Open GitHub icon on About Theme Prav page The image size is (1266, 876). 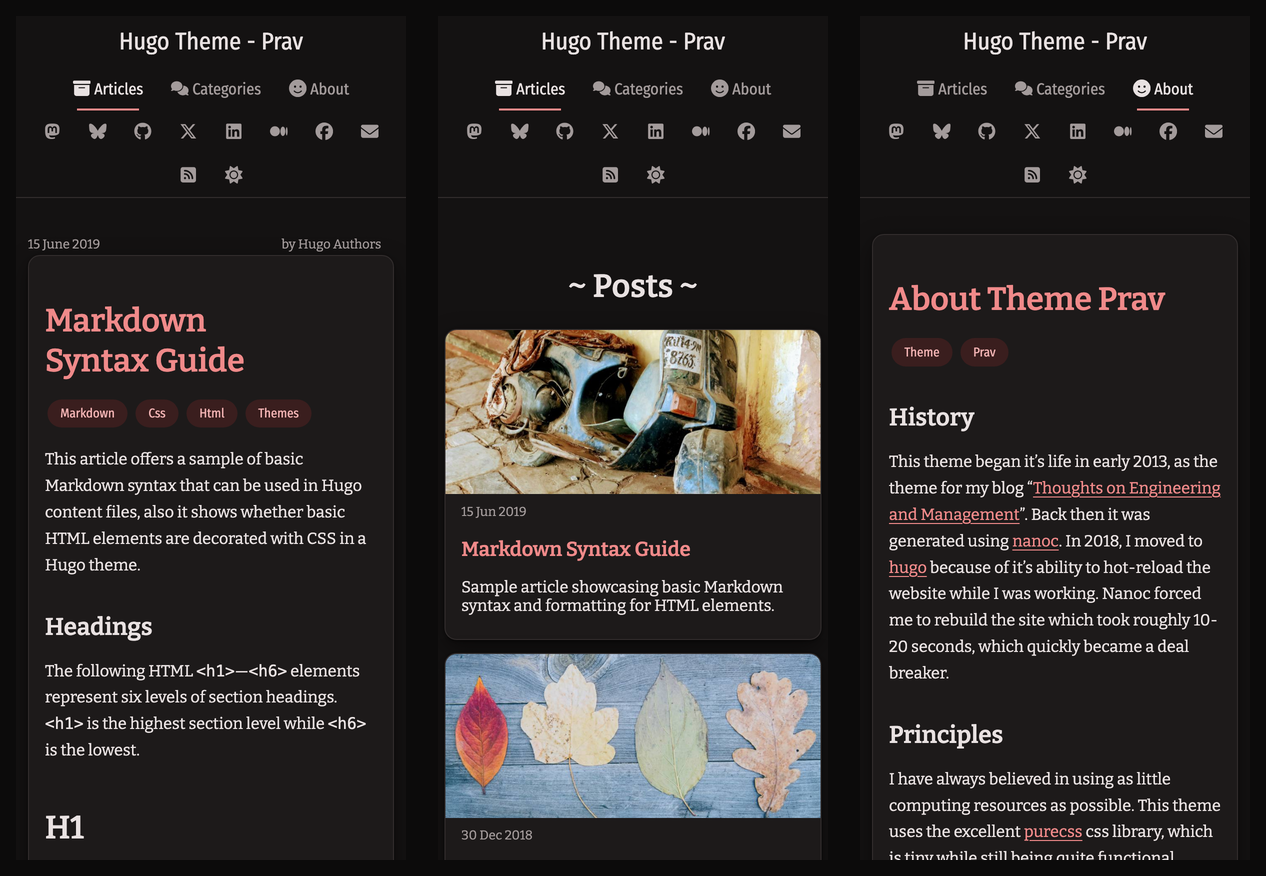pos(987,131)
